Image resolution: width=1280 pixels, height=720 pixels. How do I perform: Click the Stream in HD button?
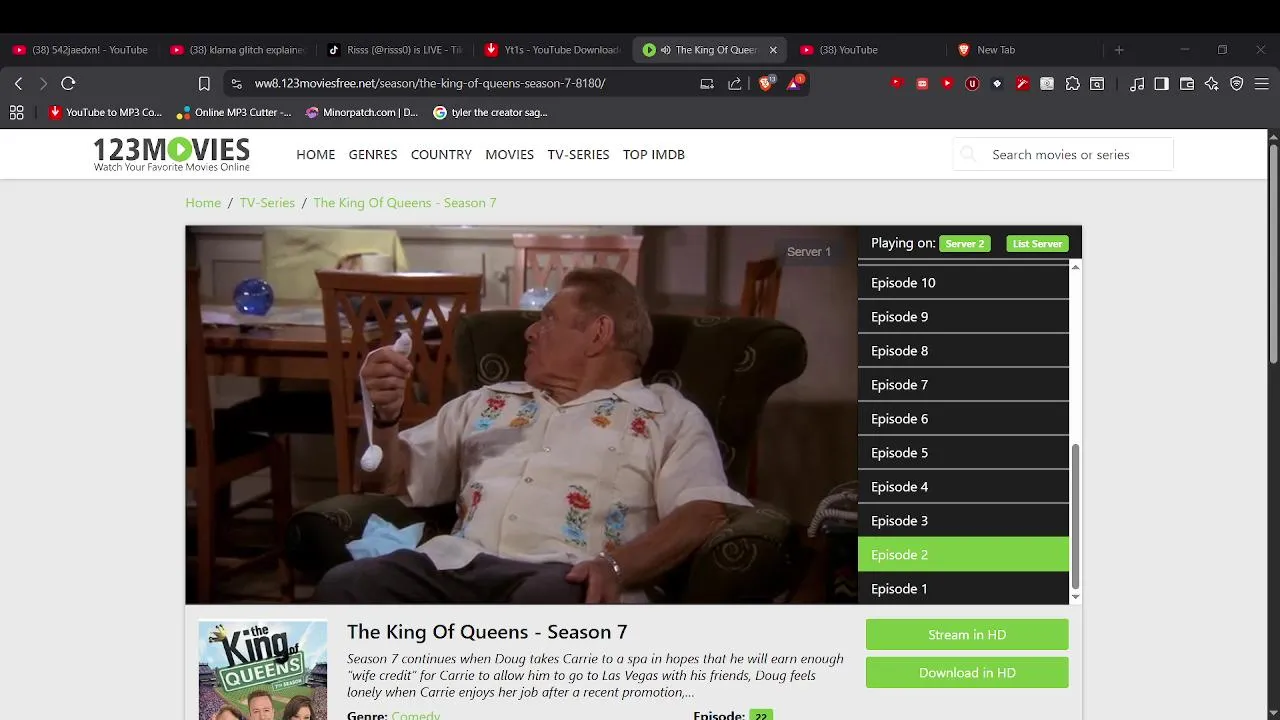pos(967,635)
